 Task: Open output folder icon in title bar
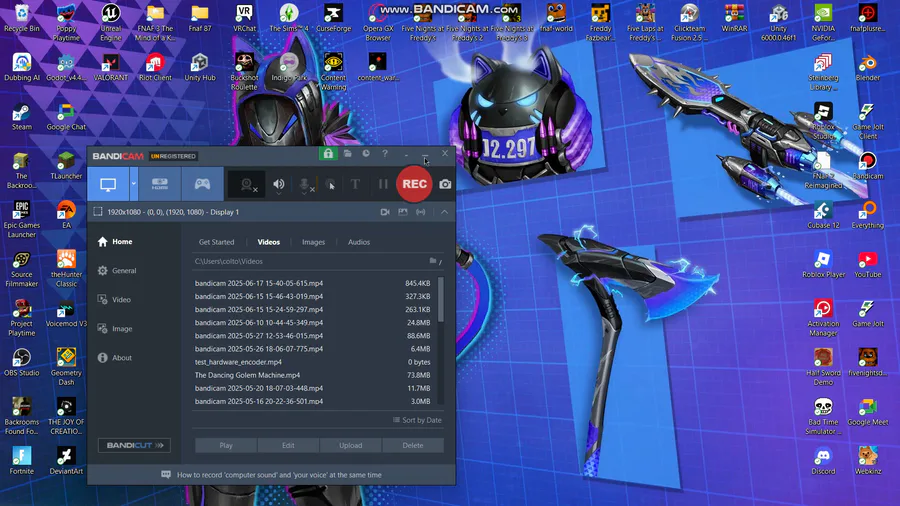(348, 154)
